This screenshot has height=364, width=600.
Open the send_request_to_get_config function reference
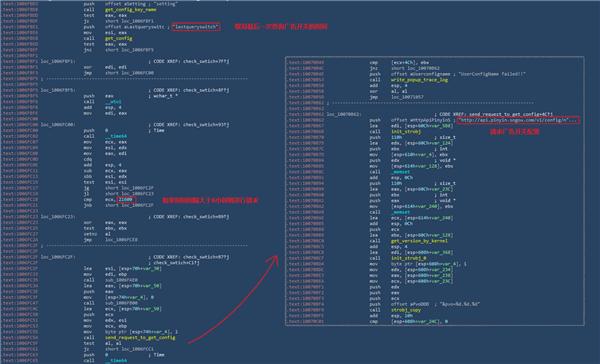[140, 338]
